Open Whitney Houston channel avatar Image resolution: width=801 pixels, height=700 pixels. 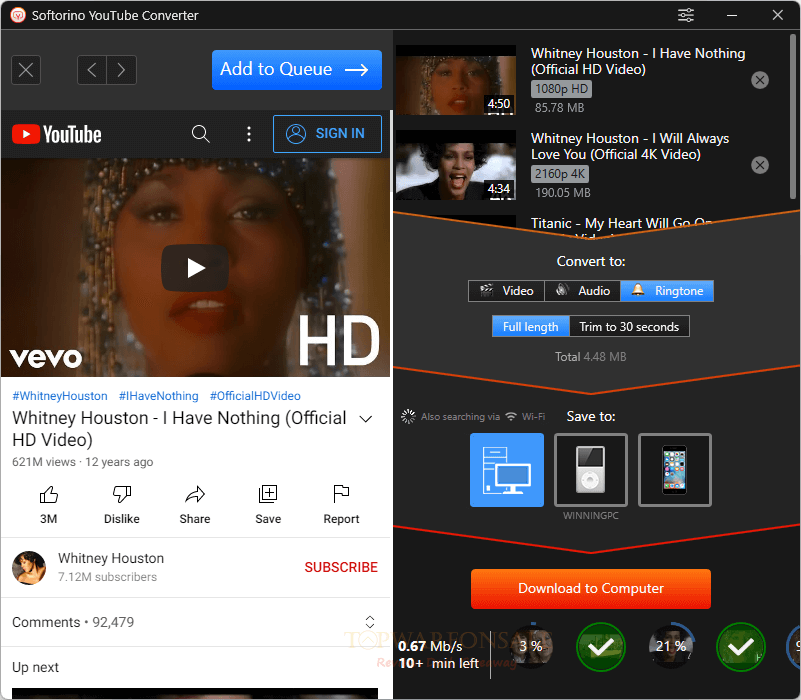point(29,568)
